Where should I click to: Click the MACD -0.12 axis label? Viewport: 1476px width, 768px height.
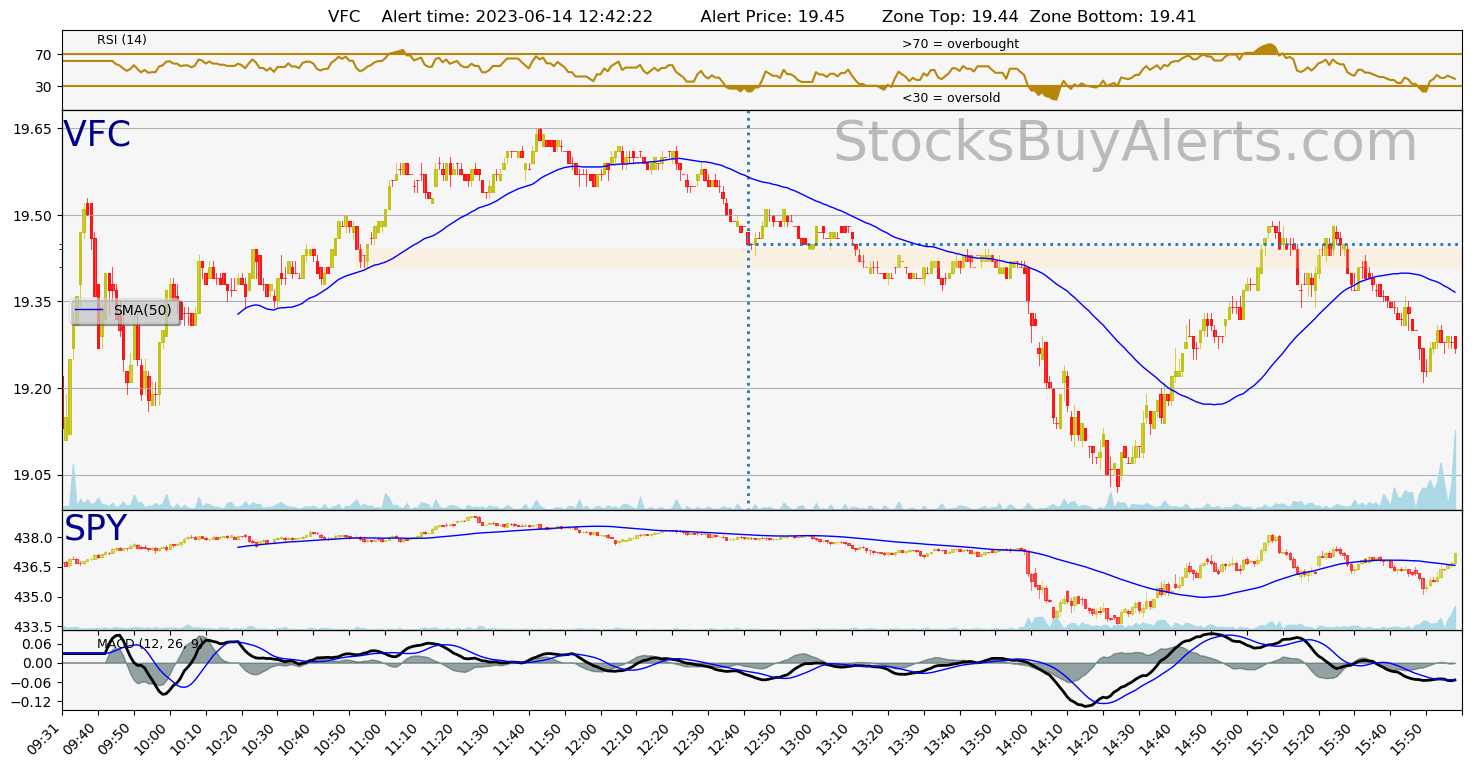pyautogui.click(x=33, y=703)
